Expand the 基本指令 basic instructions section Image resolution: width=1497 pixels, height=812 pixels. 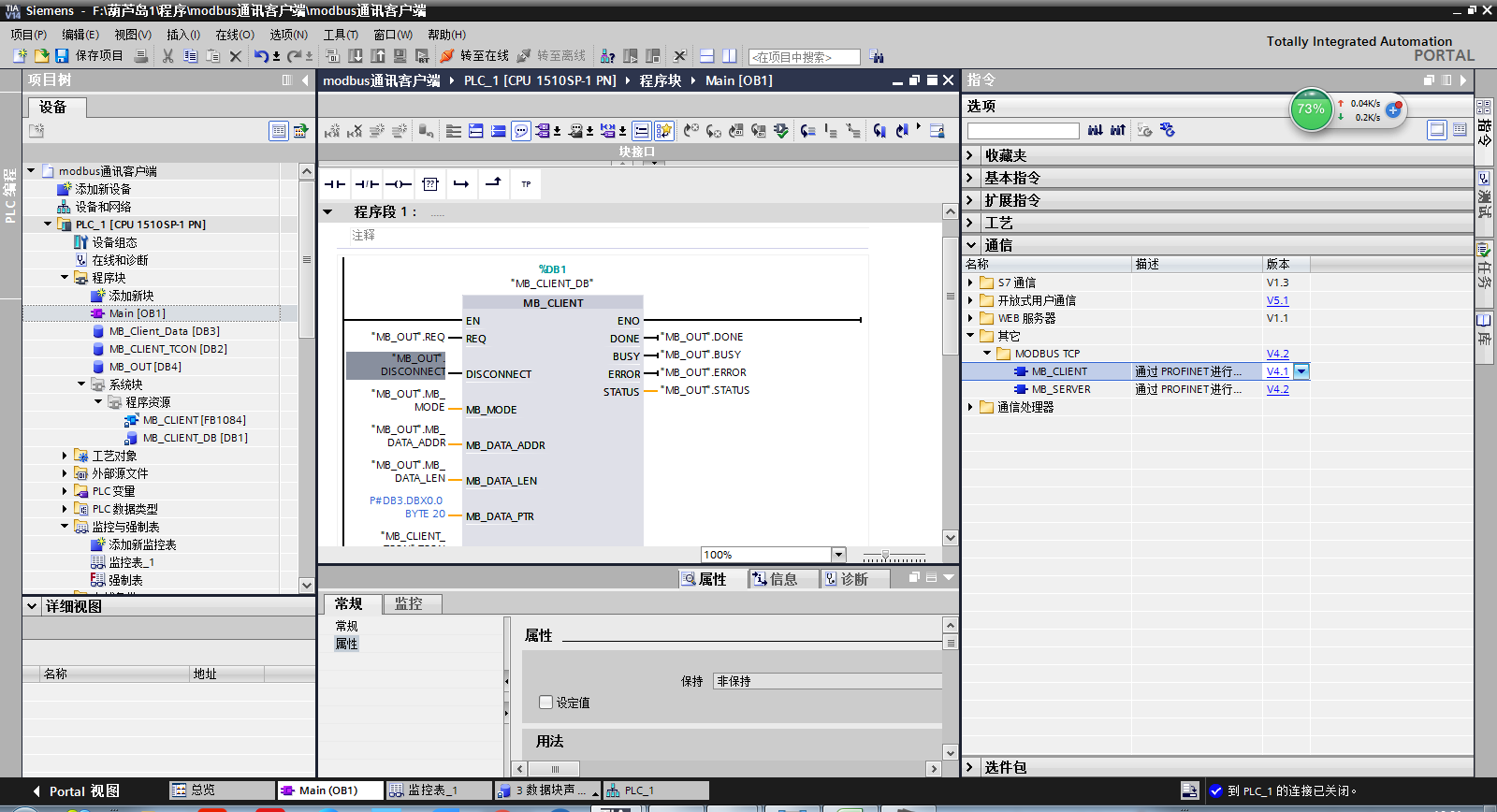pos(970,178)
